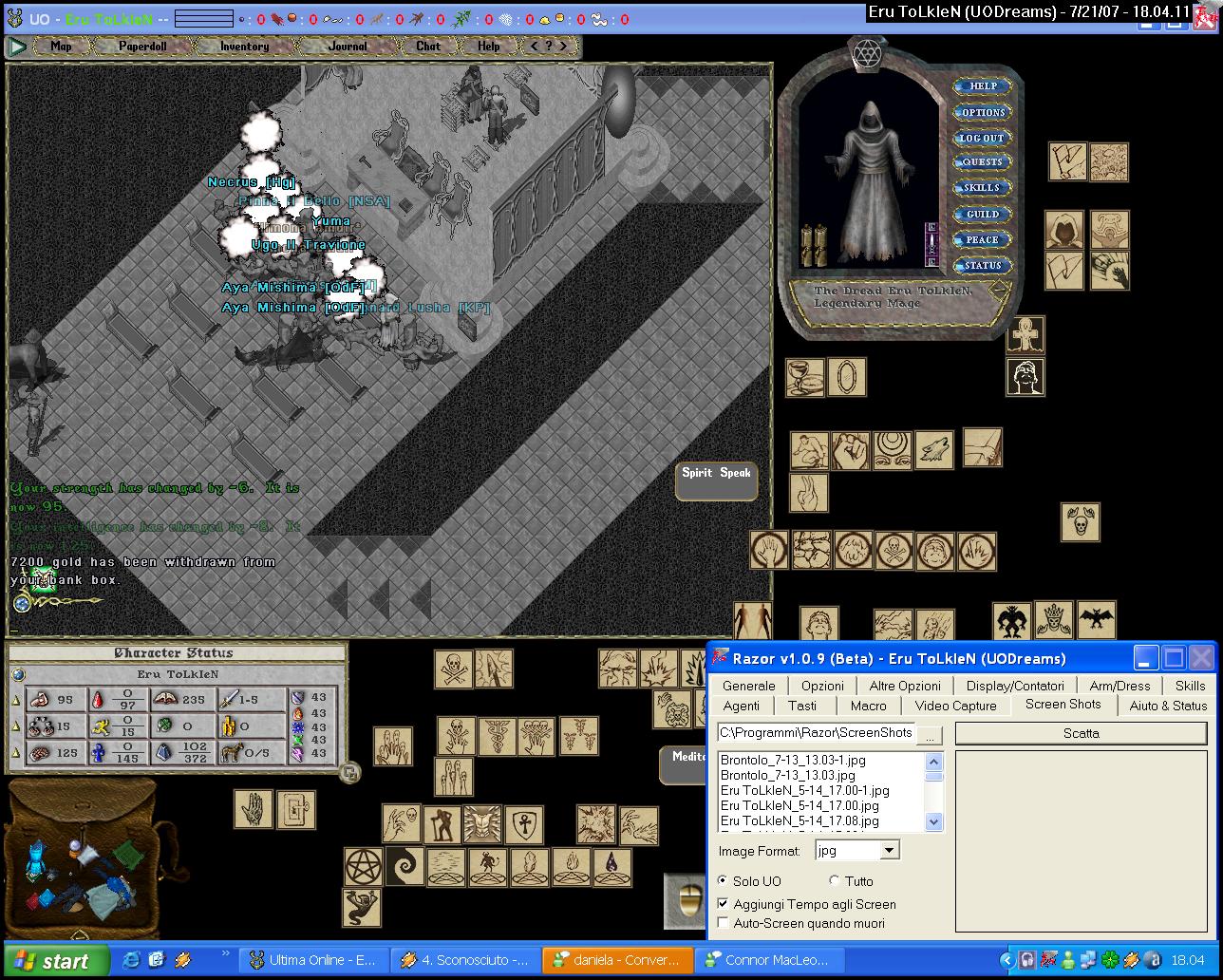Click the screenshot list scroll up arrow
1223x980 pixels.
pos(933,762)
